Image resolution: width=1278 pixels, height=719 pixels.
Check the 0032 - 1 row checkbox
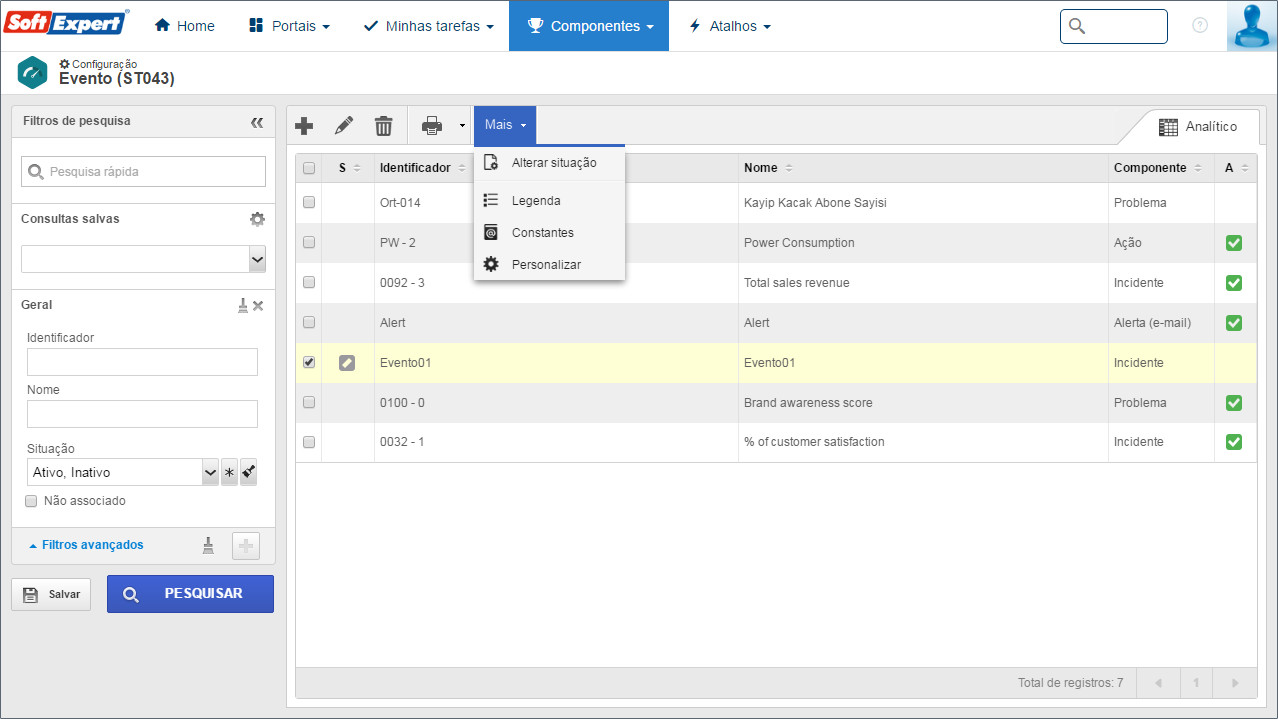tap(309, 441)
